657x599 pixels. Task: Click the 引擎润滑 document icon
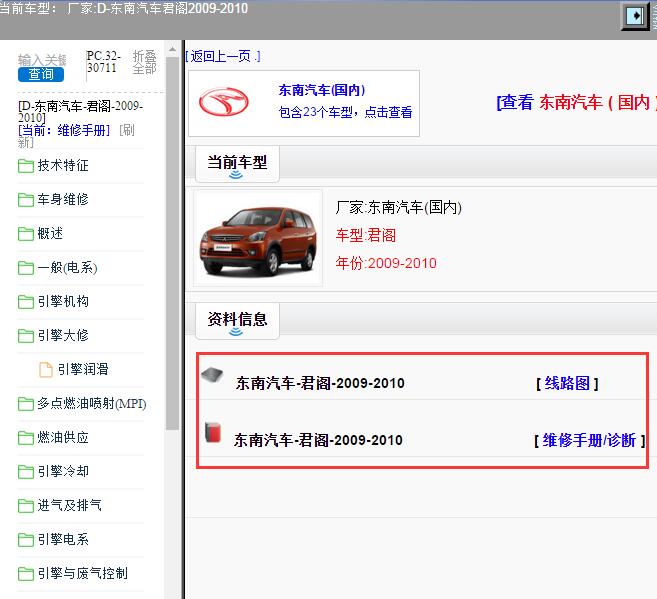pos(46,369)
